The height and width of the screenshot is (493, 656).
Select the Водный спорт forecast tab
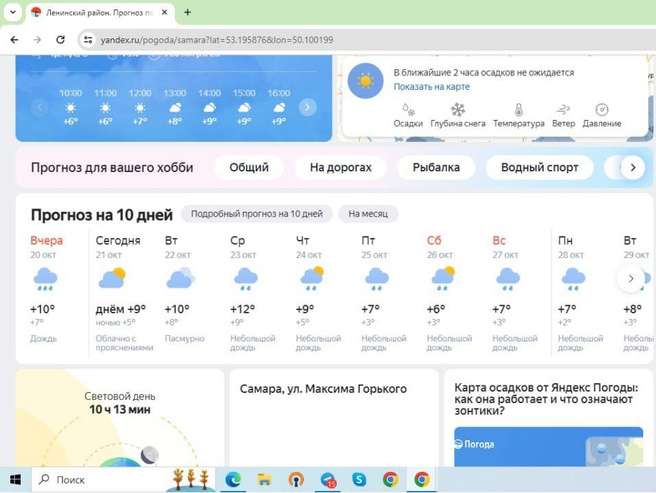pos(540,167)
